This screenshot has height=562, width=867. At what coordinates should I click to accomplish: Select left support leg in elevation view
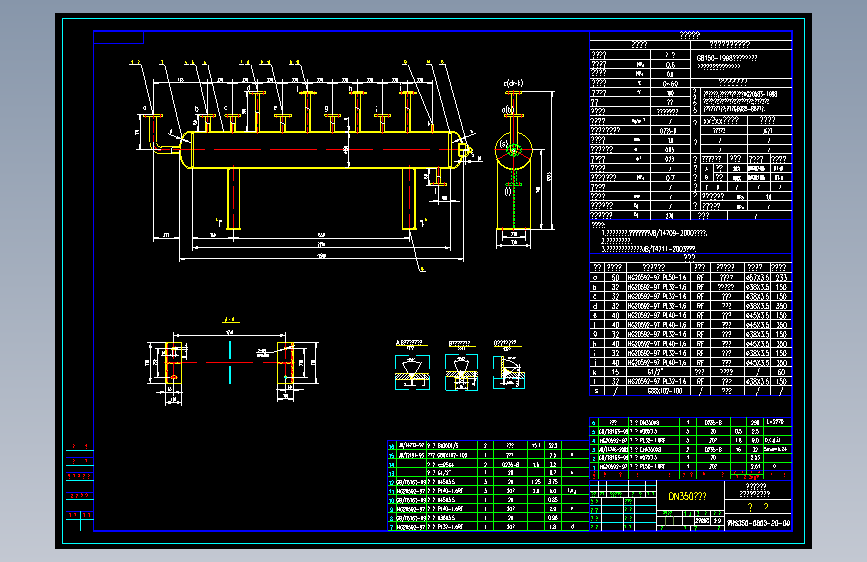(x=233, y=199)
